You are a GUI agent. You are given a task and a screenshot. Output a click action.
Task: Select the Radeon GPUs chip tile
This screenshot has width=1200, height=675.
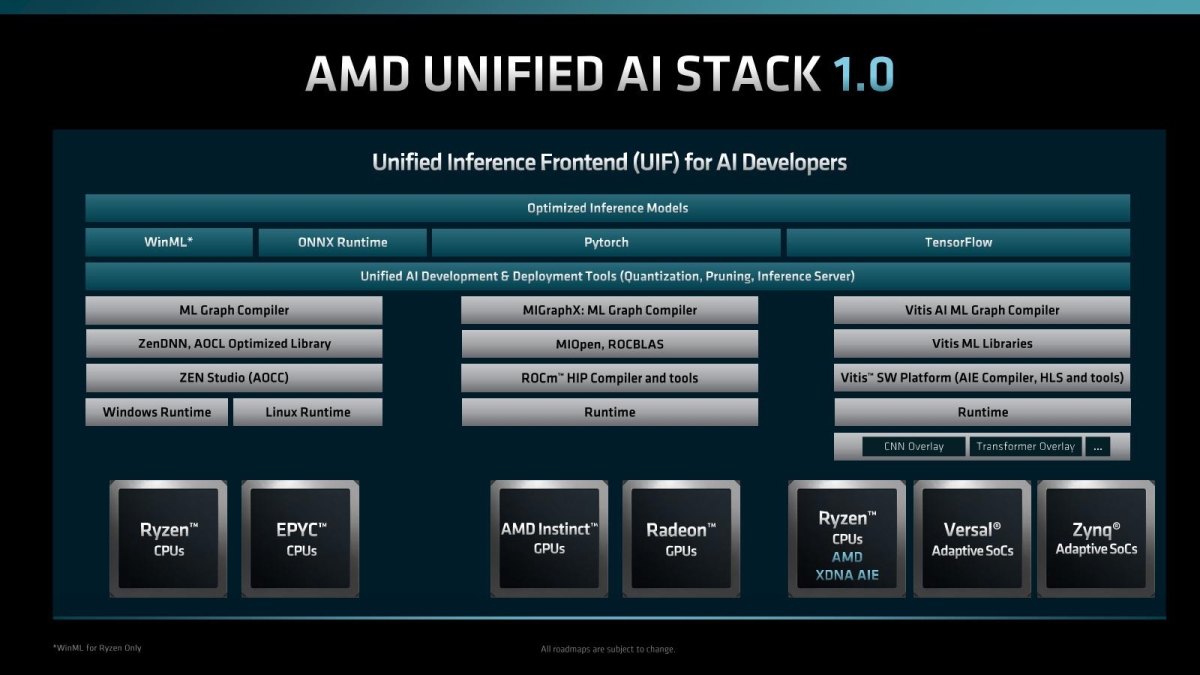pyautogui.click(x=681, y=538)
